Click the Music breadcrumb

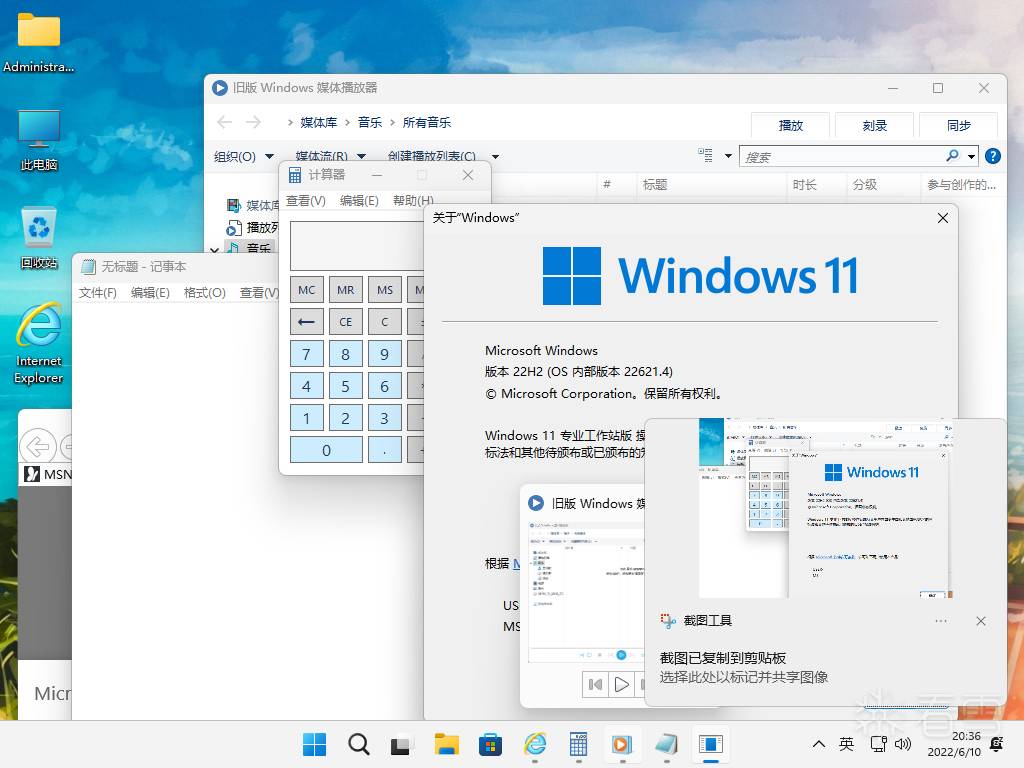tap(370, 122)
